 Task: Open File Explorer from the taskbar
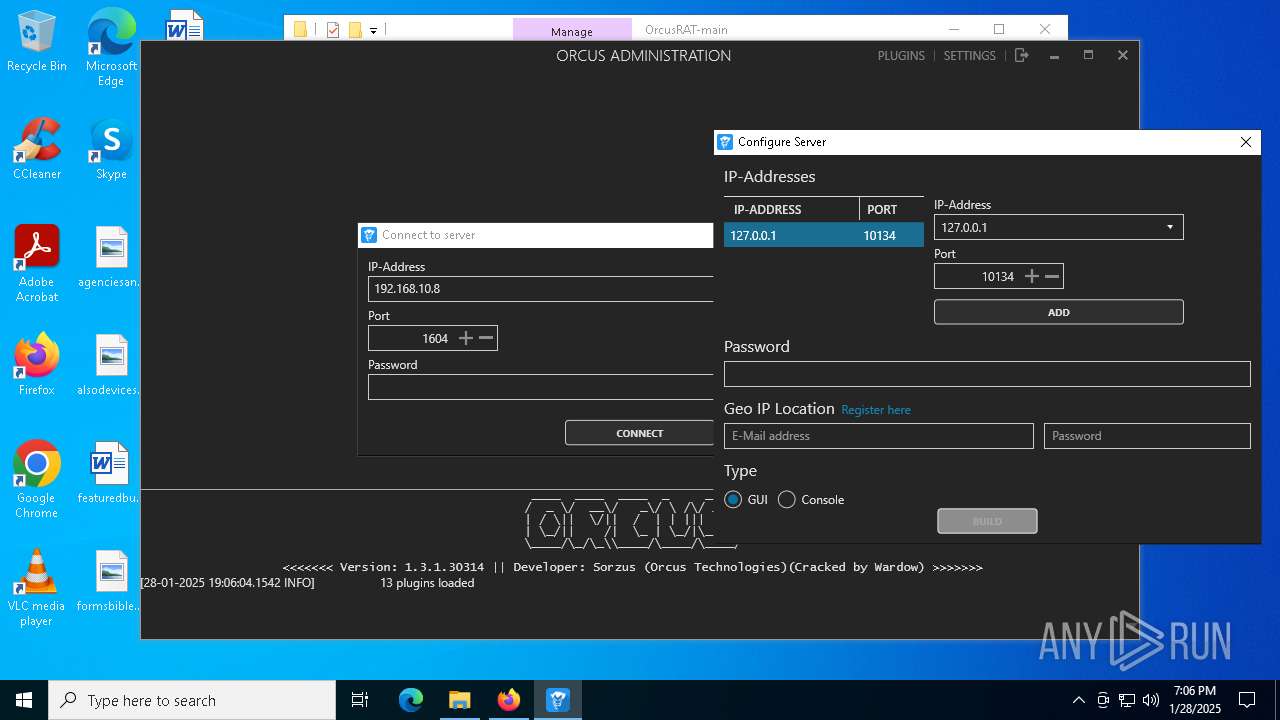tap(459, 700)
